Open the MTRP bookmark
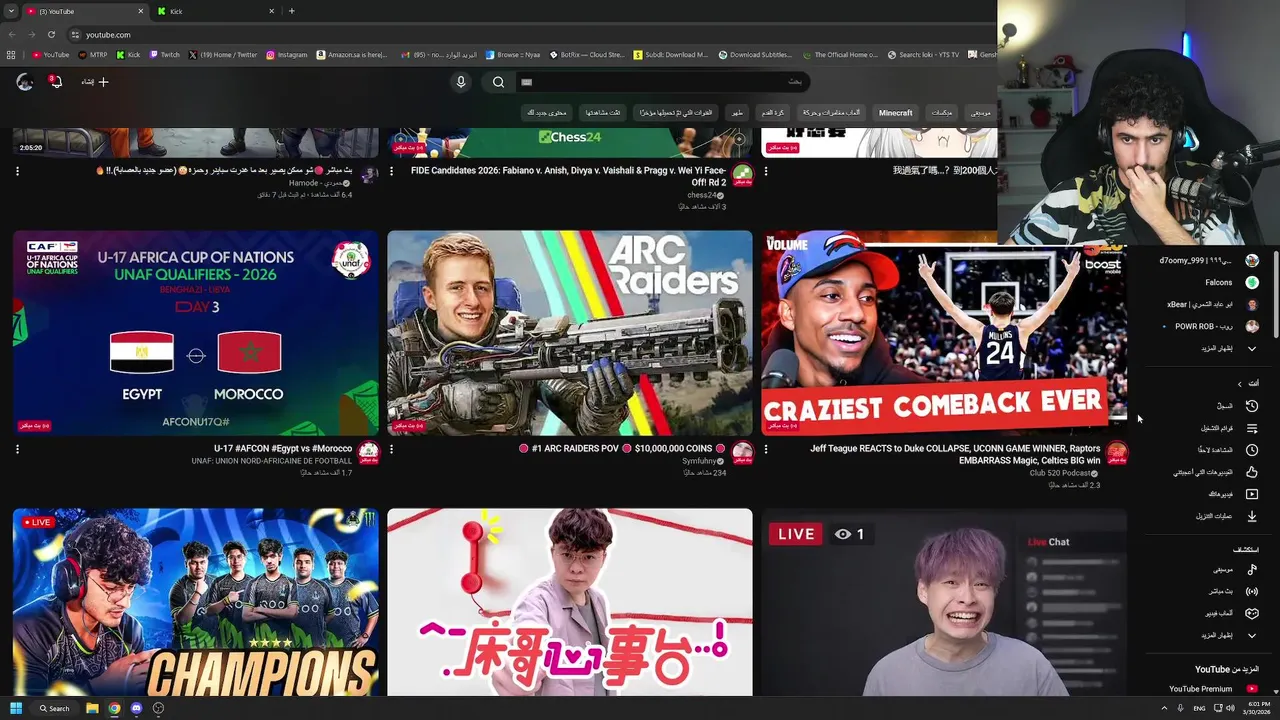 [93, 55]
